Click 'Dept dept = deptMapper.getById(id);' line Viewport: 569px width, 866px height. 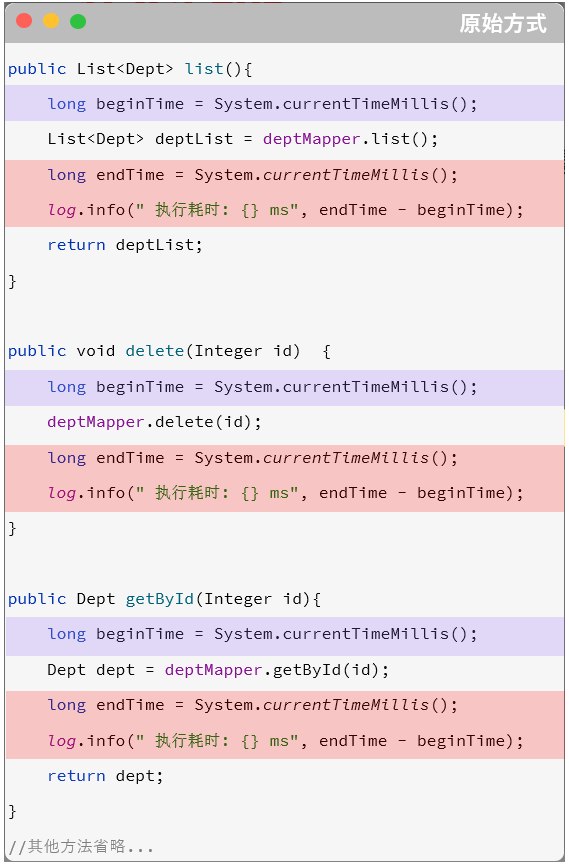coord(218,670)
